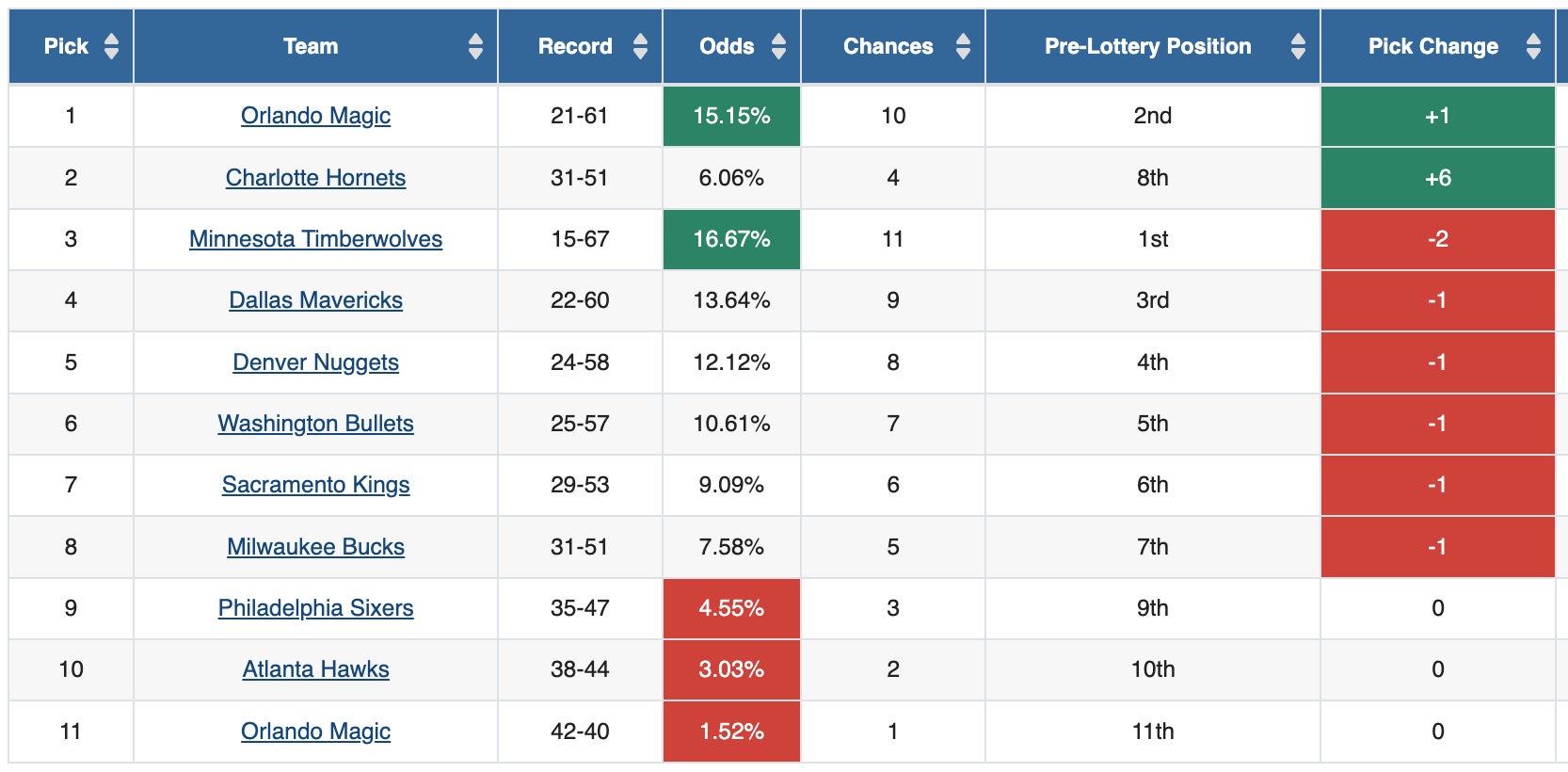Click the Atlanta Hawks link
The image size is (1568, 772).
tap(315, 669)
